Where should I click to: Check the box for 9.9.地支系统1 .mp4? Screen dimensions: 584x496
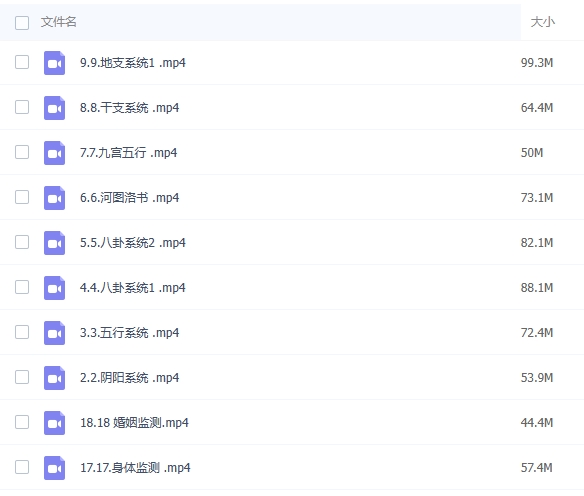click(x=22, y=62)
